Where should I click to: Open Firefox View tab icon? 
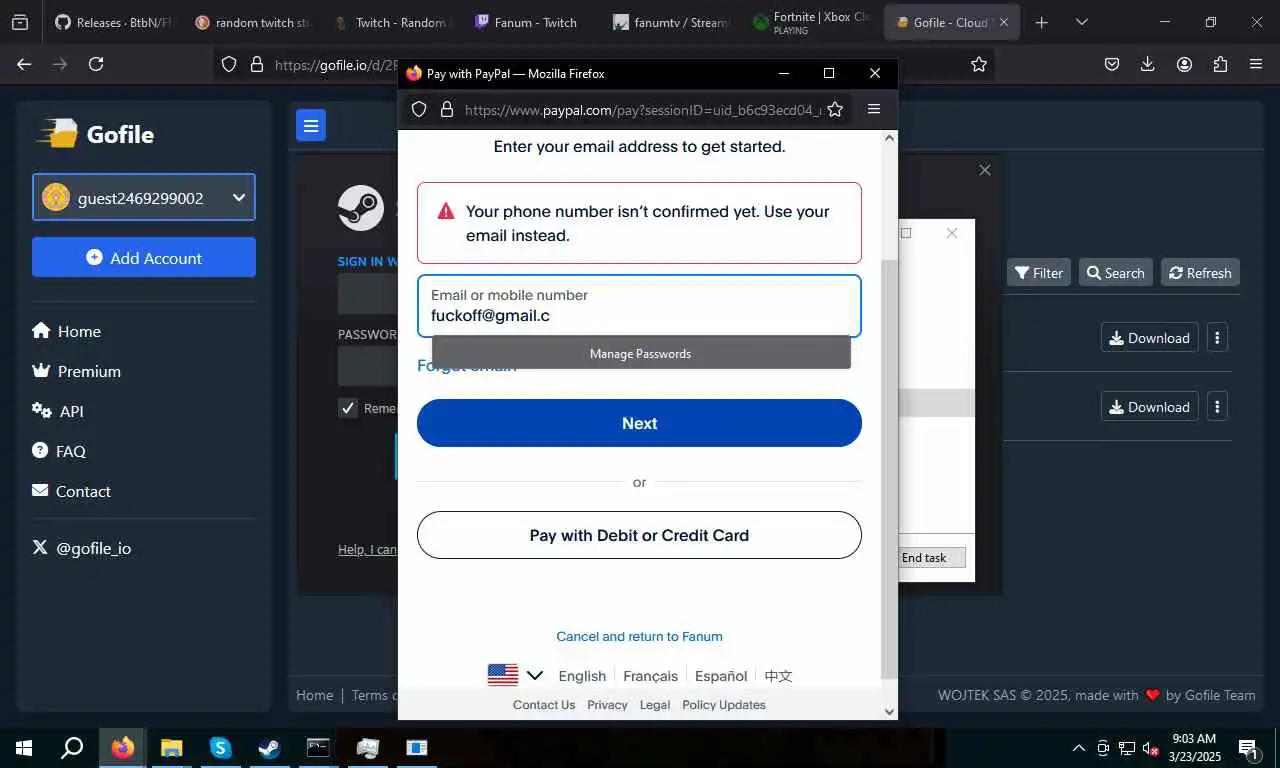tap(19, 22)
